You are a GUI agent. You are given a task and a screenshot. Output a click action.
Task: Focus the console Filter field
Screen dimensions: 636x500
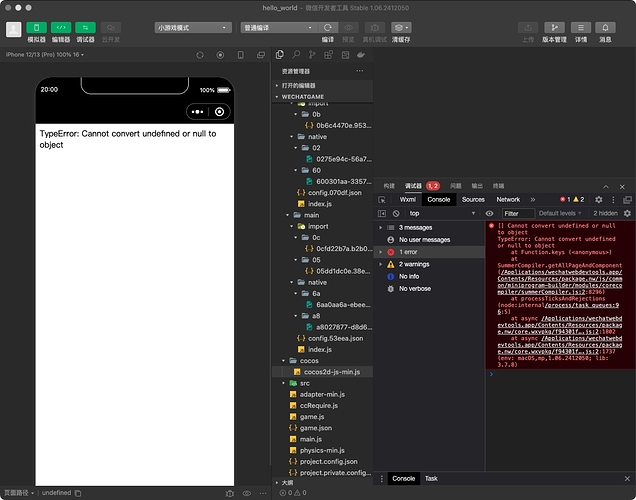(518, 213)
